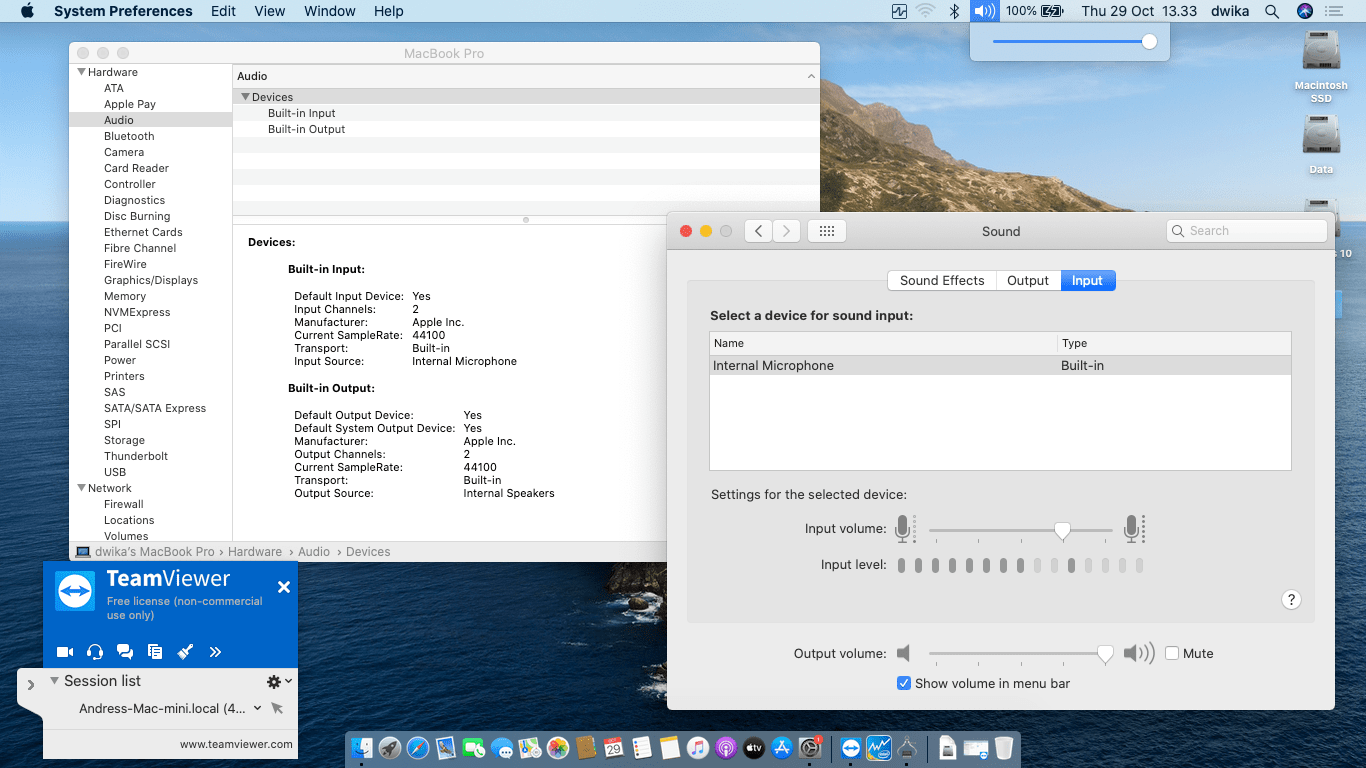The width and height of the screenshot is (1366, 768).
Task: Open the Window menu
Action: (x=330, y=11)
